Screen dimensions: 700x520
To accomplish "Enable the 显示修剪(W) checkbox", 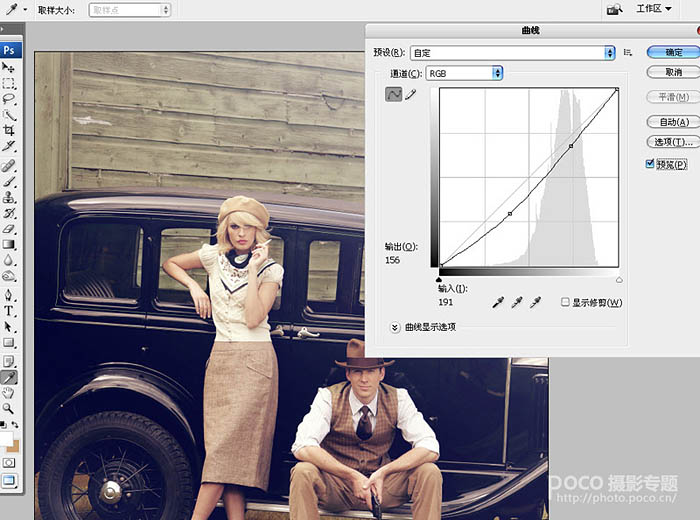I will [x=566, y=302].
